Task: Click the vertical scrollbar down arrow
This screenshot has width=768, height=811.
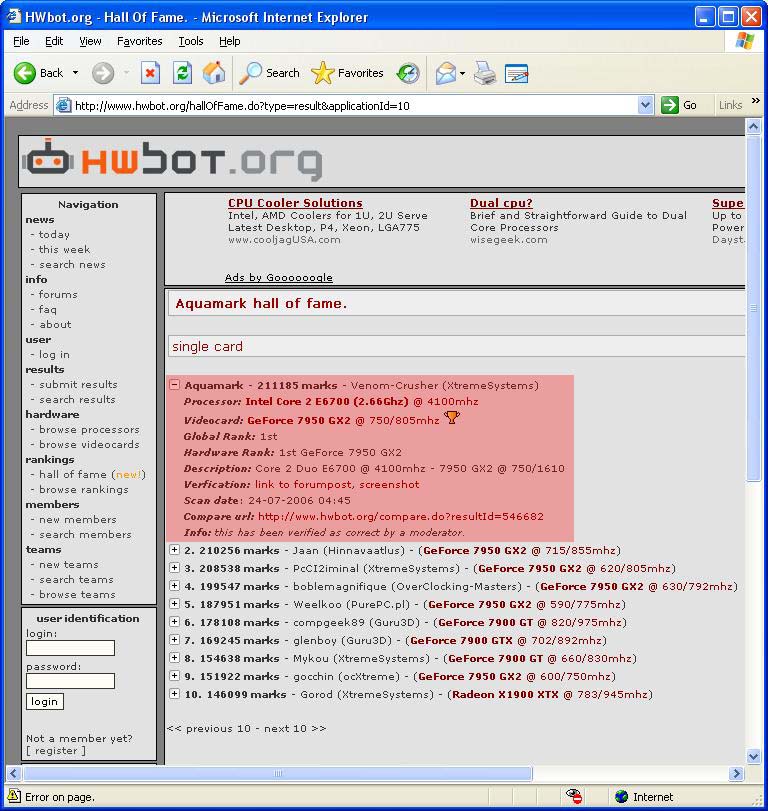Action: coord(754,756)
